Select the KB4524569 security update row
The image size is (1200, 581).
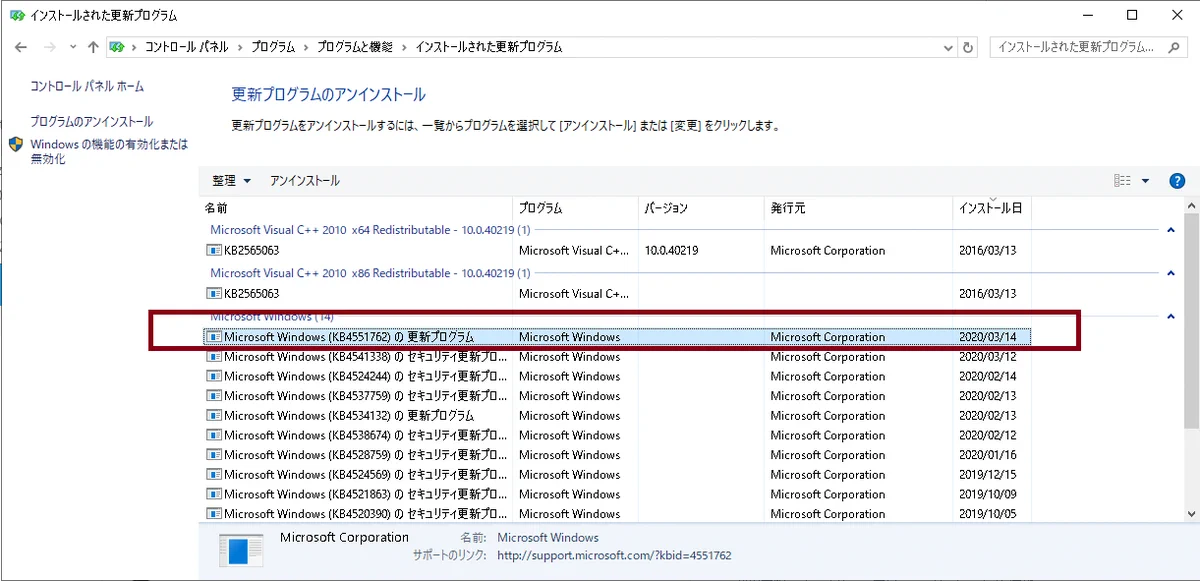617,475
